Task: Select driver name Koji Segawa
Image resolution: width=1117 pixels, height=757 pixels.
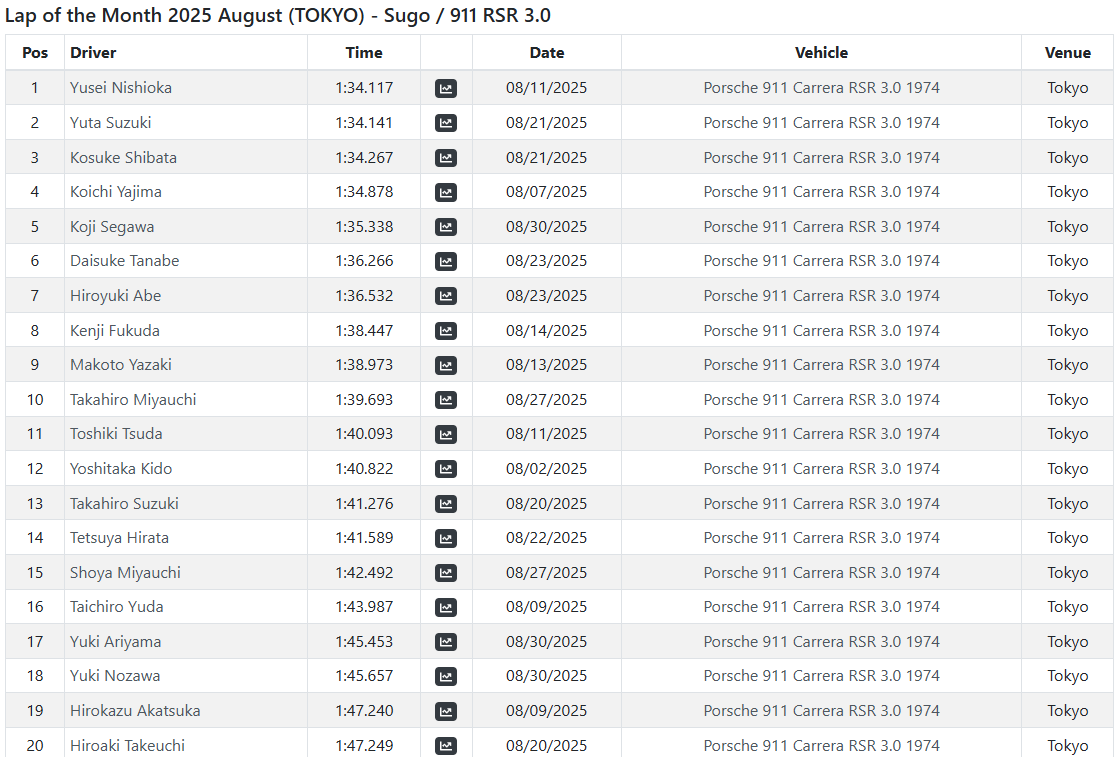Action: tap(112, 226)
